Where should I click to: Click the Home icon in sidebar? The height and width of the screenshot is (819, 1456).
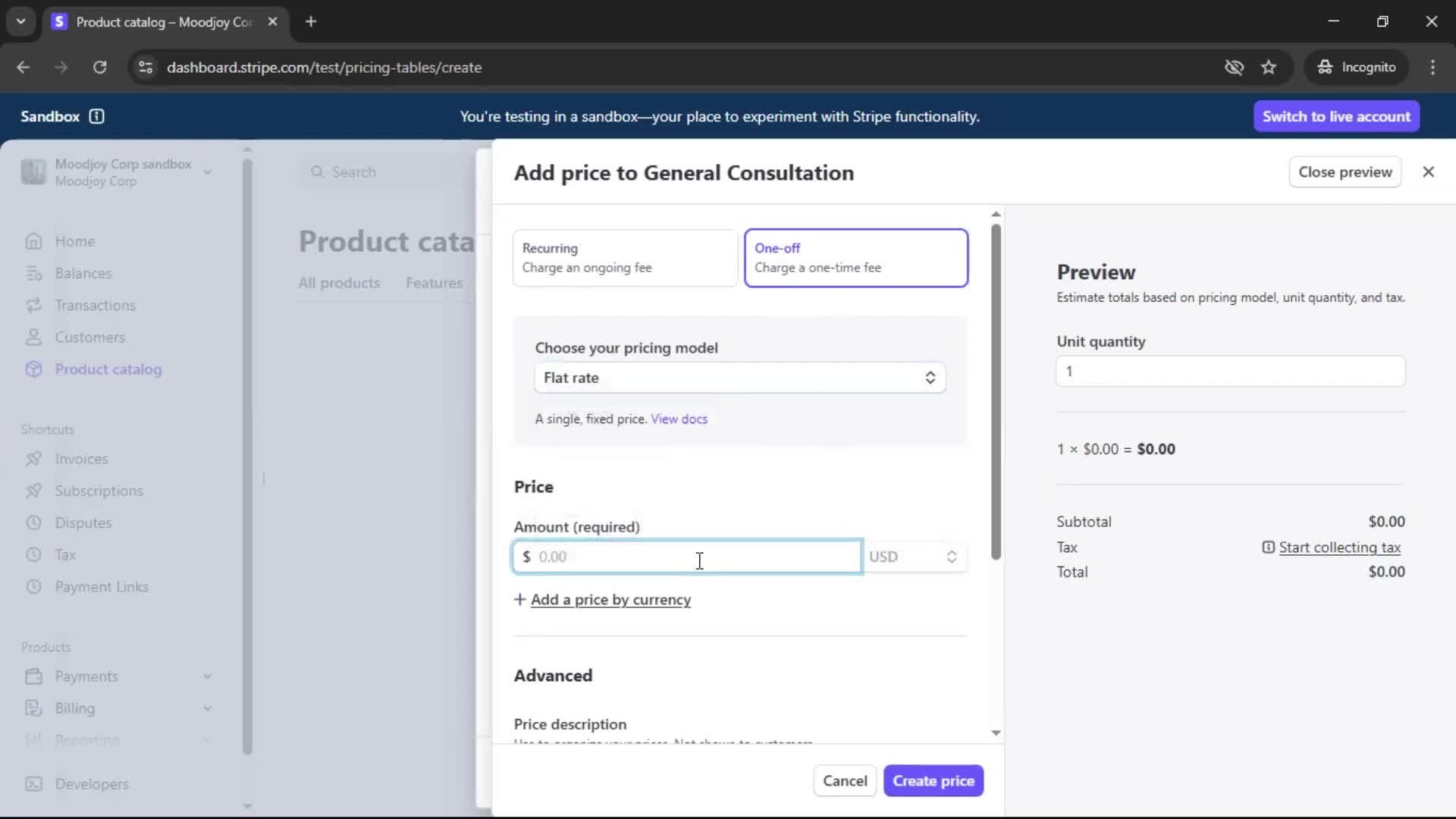click(33, 241)
